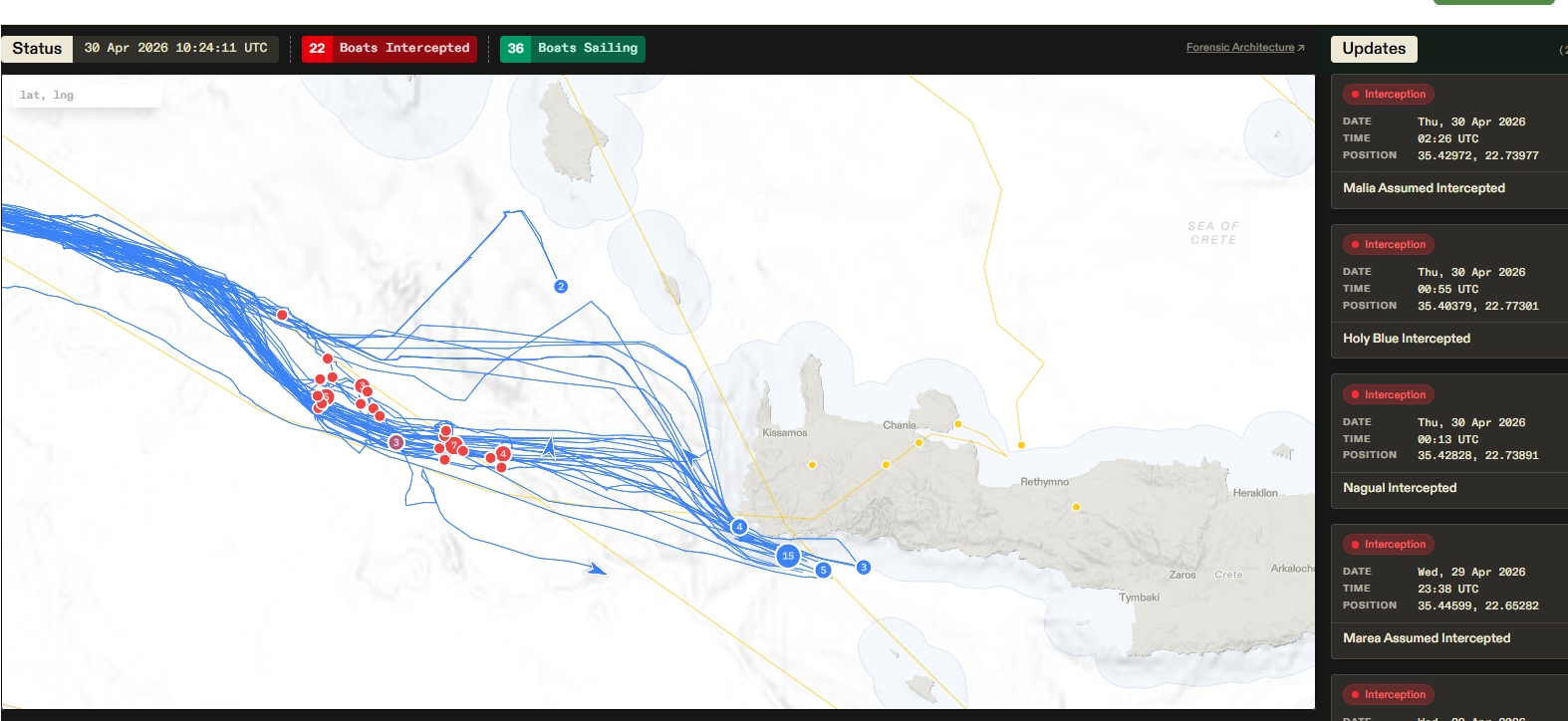Screen dimensions: 1568x721
Task: Click the Interception badge above Malia card
Action: tap(1388, 94)
